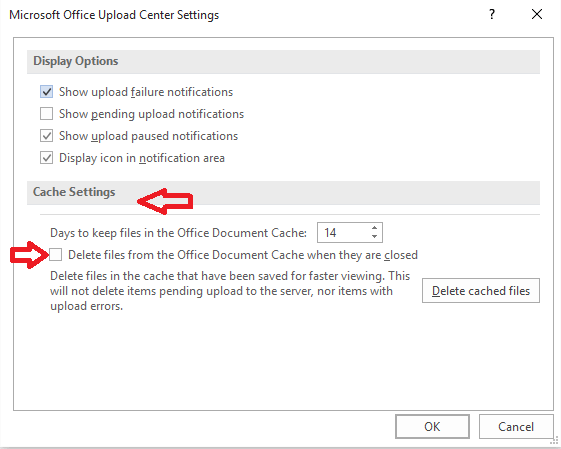Enable Show pending upload notifications checkbox
This screenshot has height=449, width=561.
(x=47, y=114)
